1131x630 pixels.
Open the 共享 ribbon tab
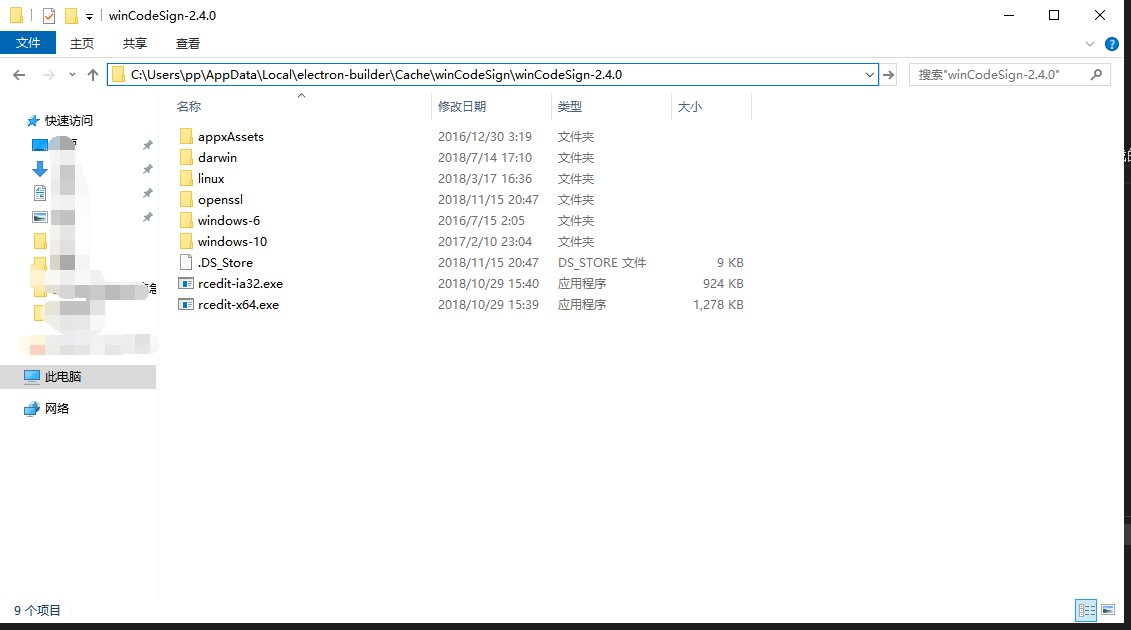click(x=135, y=43)
